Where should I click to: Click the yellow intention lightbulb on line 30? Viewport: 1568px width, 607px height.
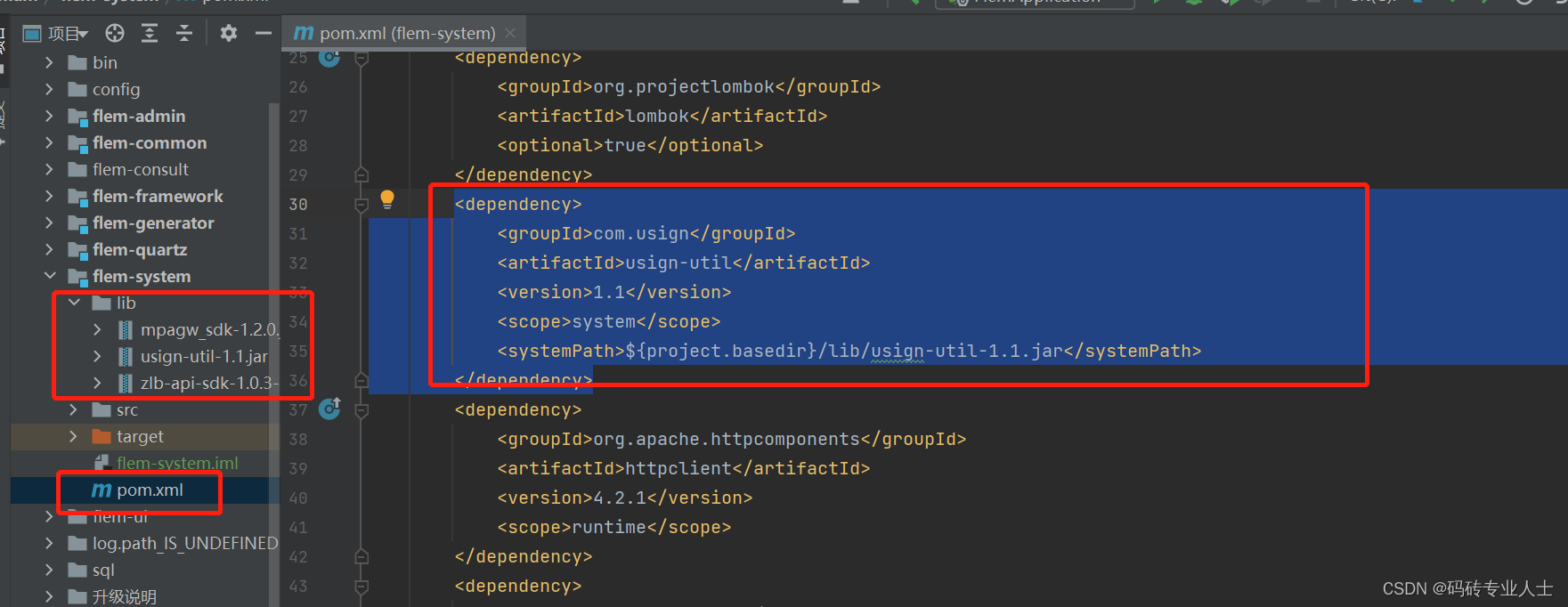click(387, 199)
